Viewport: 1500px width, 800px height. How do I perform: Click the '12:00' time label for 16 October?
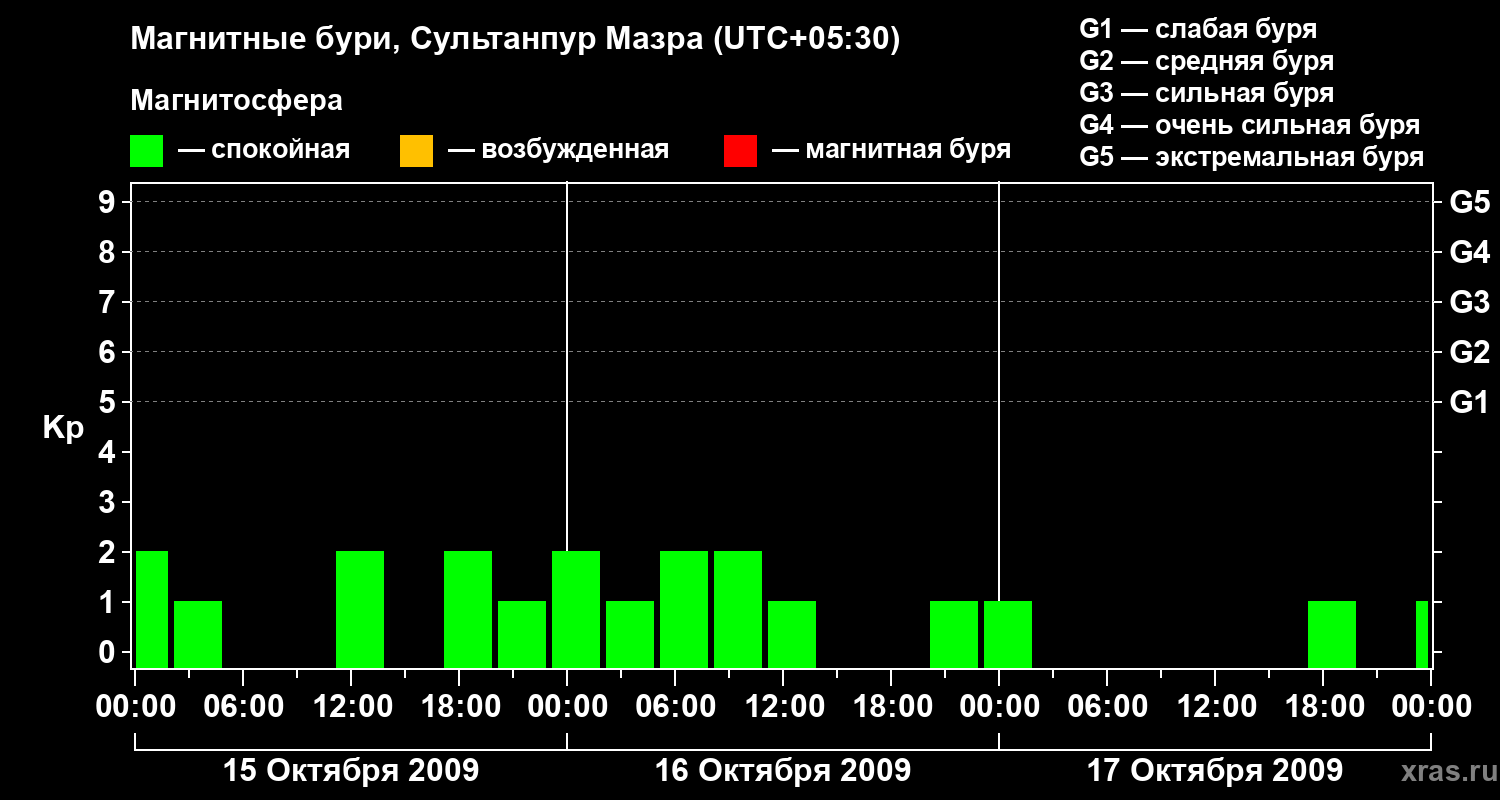tap(783, 707)
